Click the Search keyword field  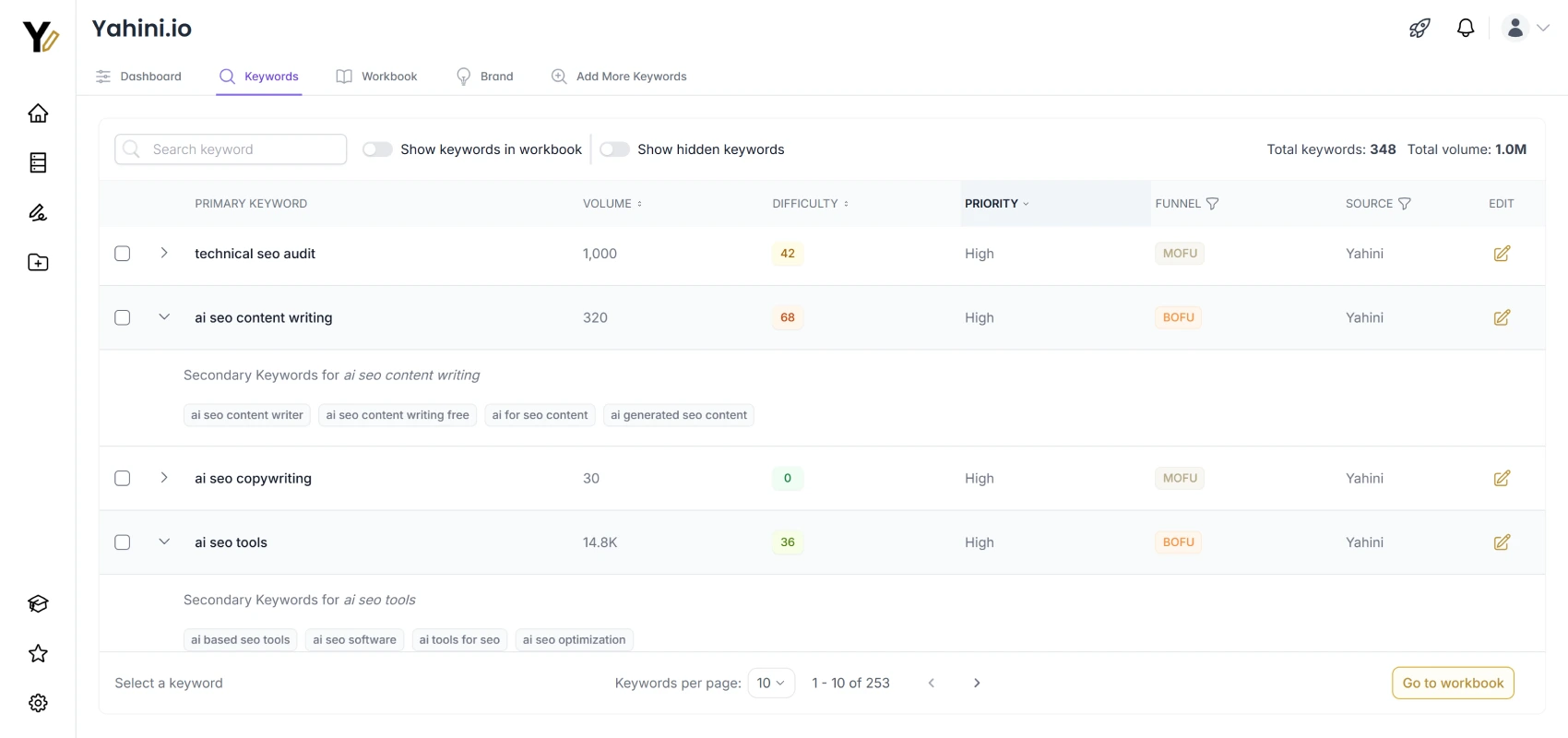[x=231, y=149]
